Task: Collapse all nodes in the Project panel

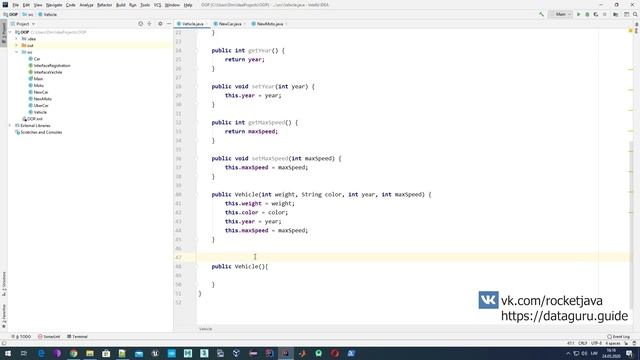Action: [x=149, y=24]
